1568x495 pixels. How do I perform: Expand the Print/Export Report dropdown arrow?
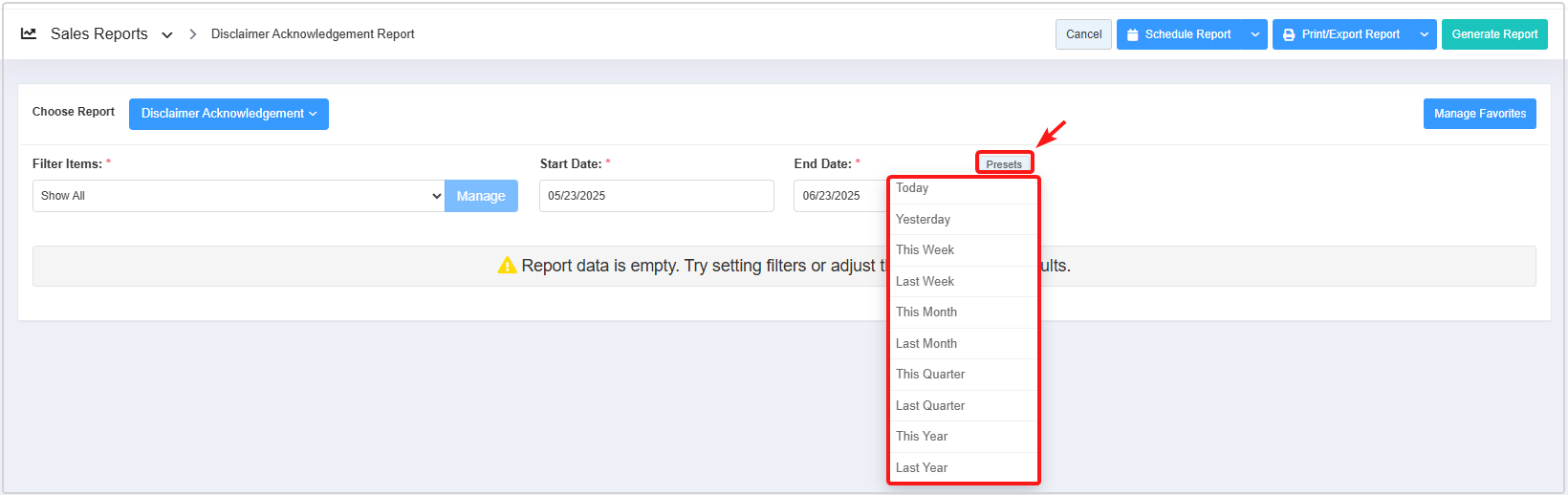click(1425, 34)
